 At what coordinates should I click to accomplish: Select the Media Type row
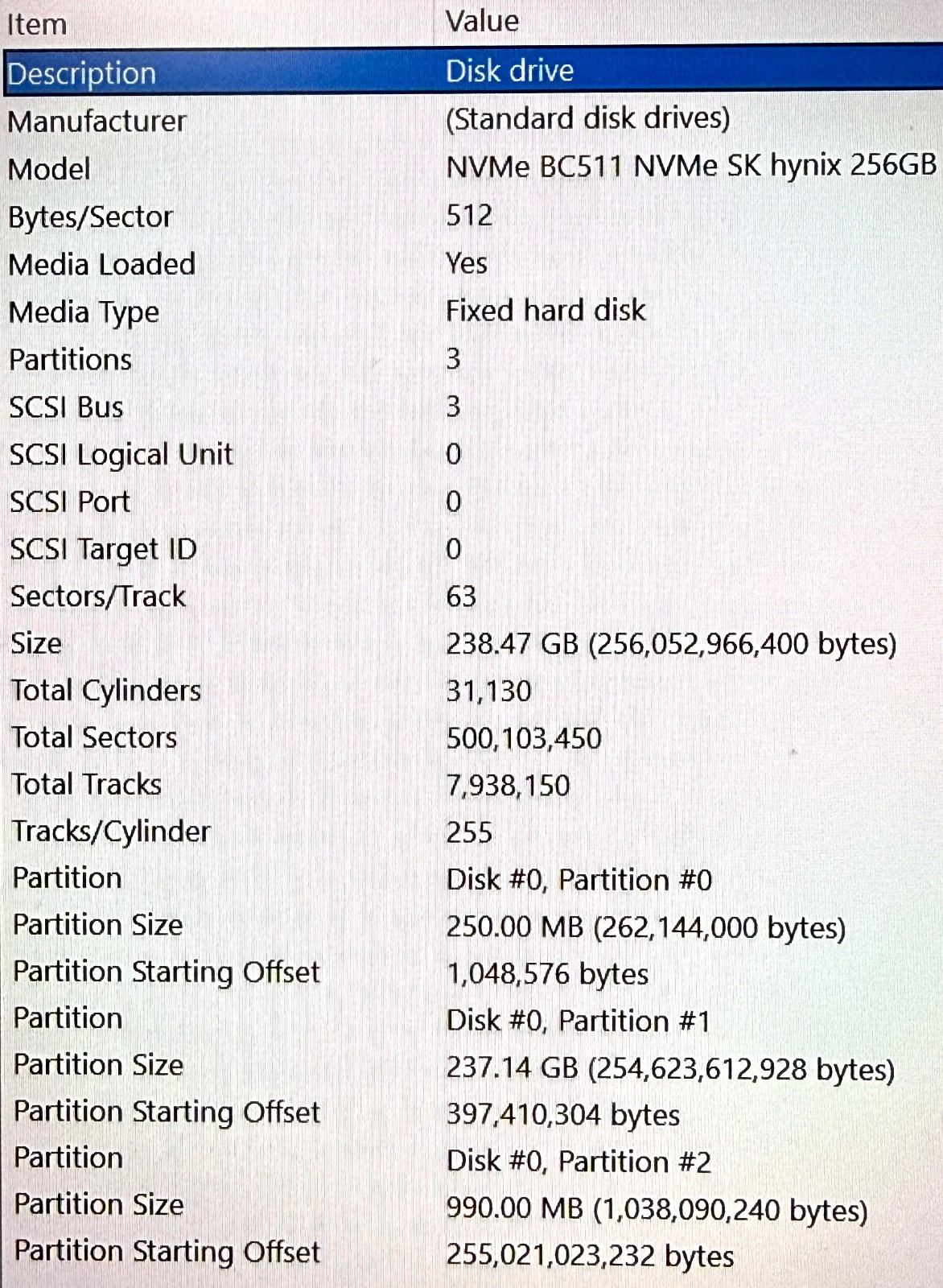point(471,311)
